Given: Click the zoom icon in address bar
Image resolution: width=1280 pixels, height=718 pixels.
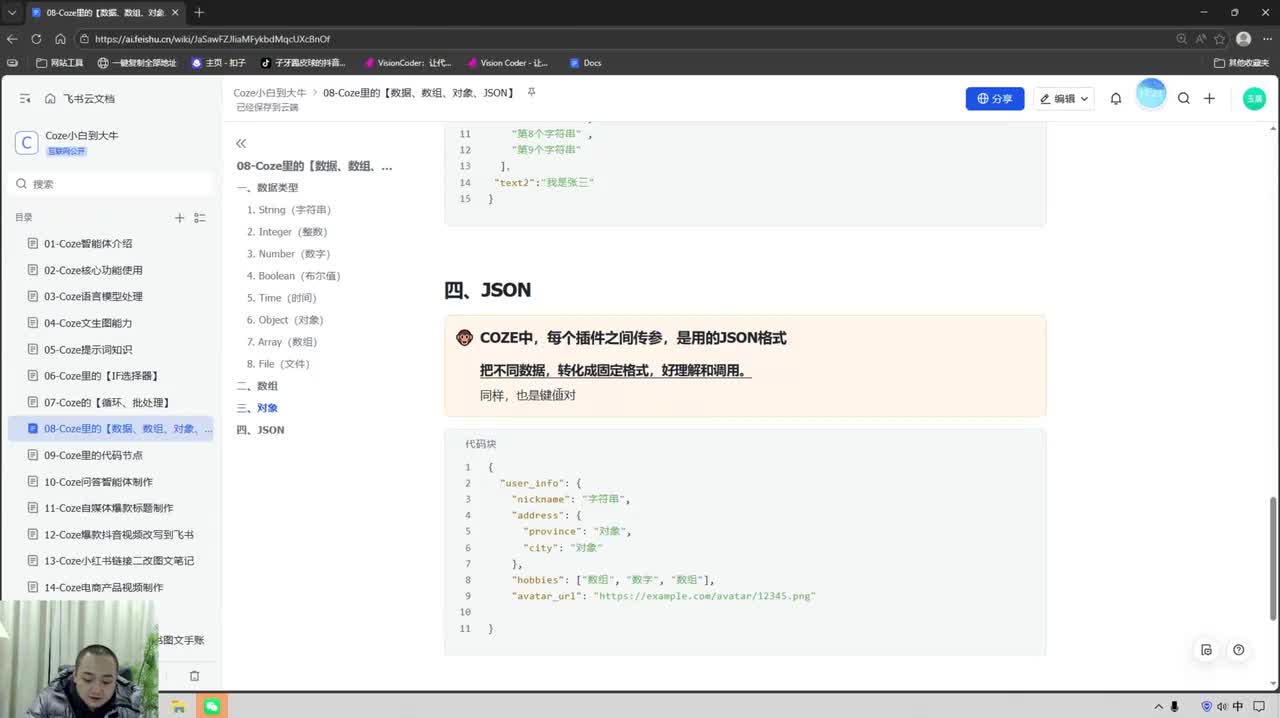Looking at the screenshot, I should click(1181, 39).
